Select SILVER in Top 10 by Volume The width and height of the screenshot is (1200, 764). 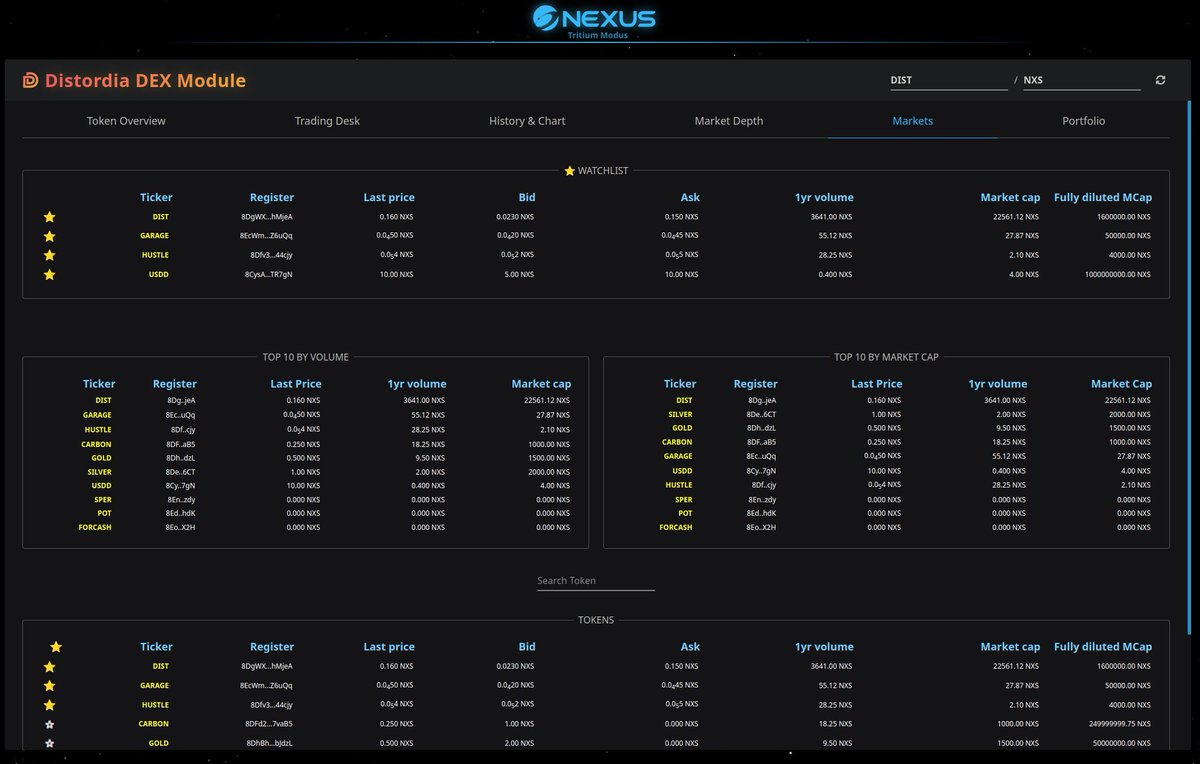[x=100, y=472]
